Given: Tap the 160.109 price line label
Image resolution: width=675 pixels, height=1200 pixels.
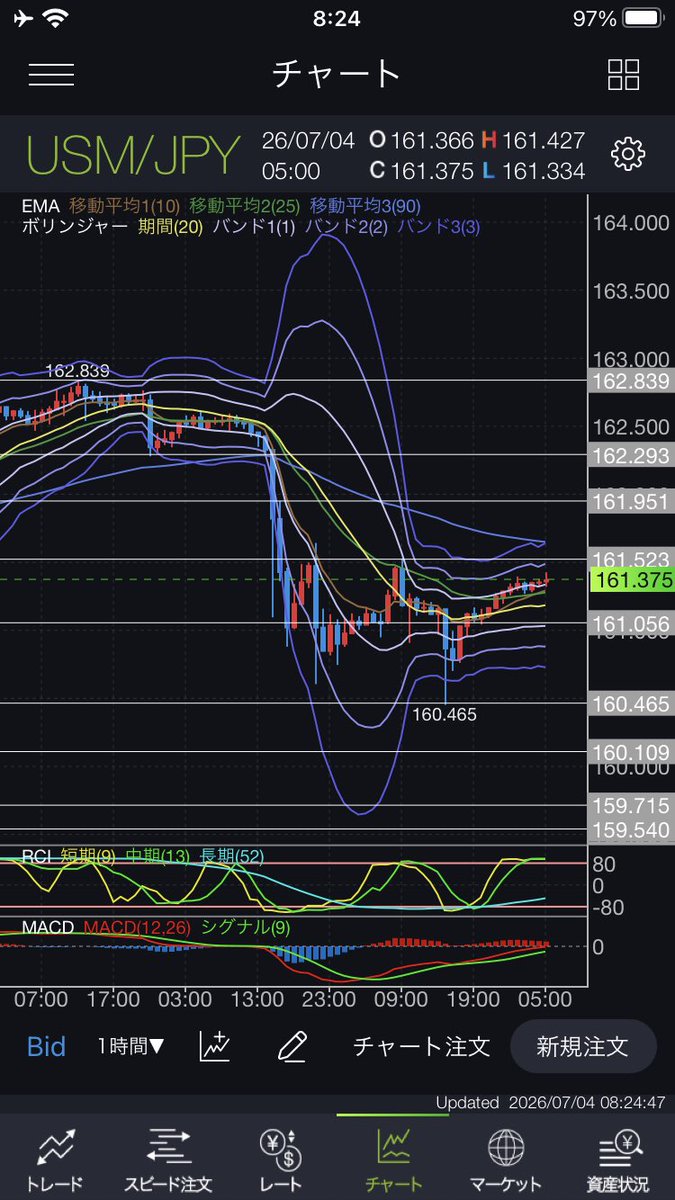Looking at the screenshot, I should (629, 752).
